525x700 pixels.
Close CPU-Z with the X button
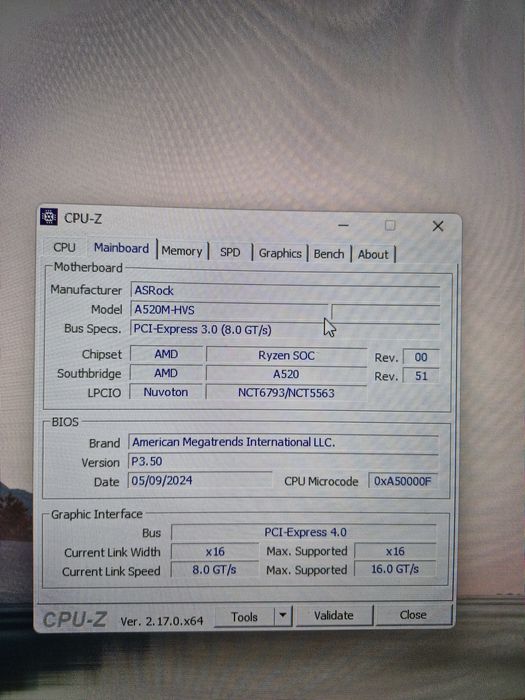pyautogui.click(x=438, y=226)
